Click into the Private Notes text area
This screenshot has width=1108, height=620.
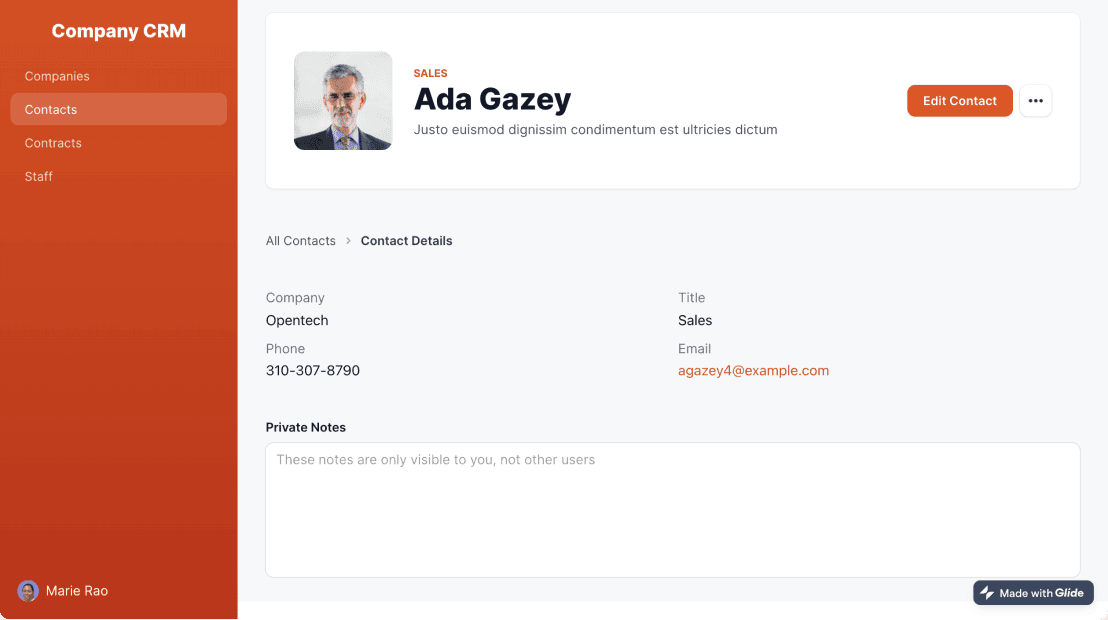(x=672, y=510)
